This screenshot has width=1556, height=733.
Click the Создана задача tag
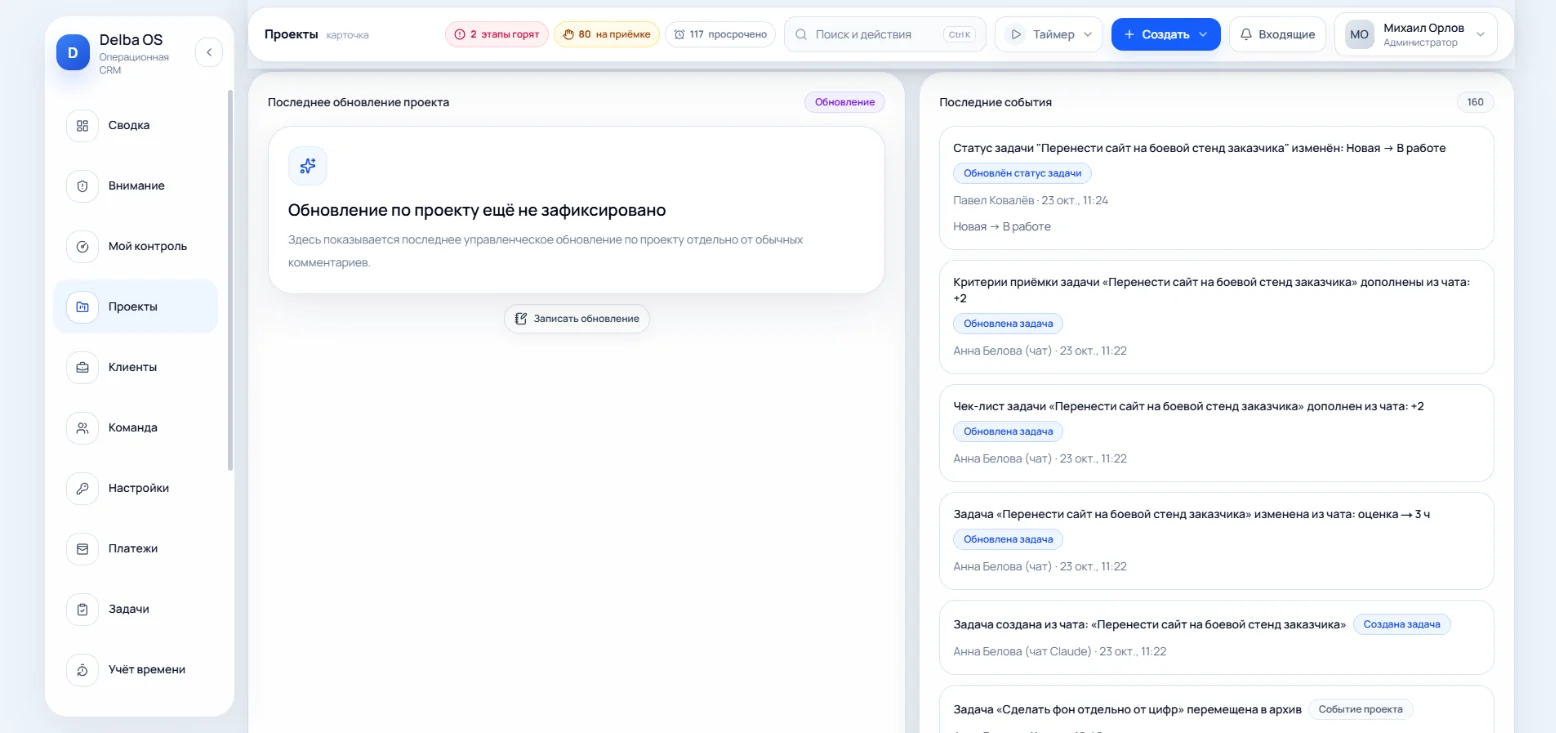coord(1402,624)
